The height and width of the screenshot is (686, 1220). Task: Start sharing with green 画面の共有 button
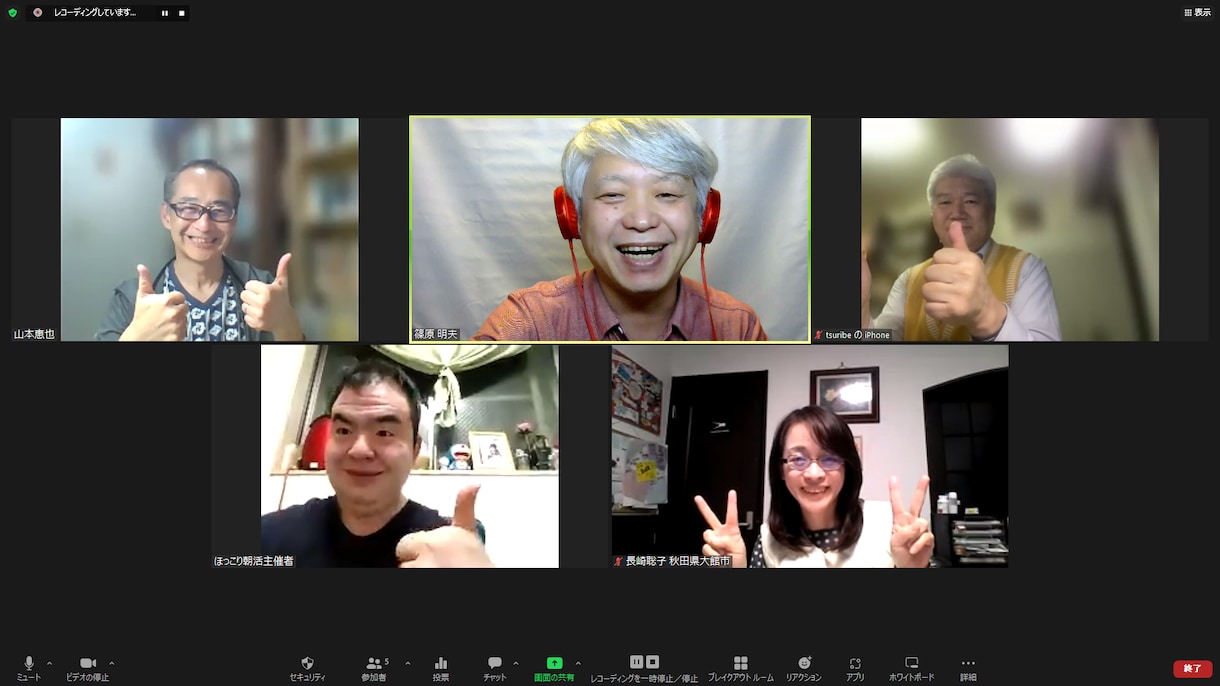pyautogui.click(x=554, y=668)
